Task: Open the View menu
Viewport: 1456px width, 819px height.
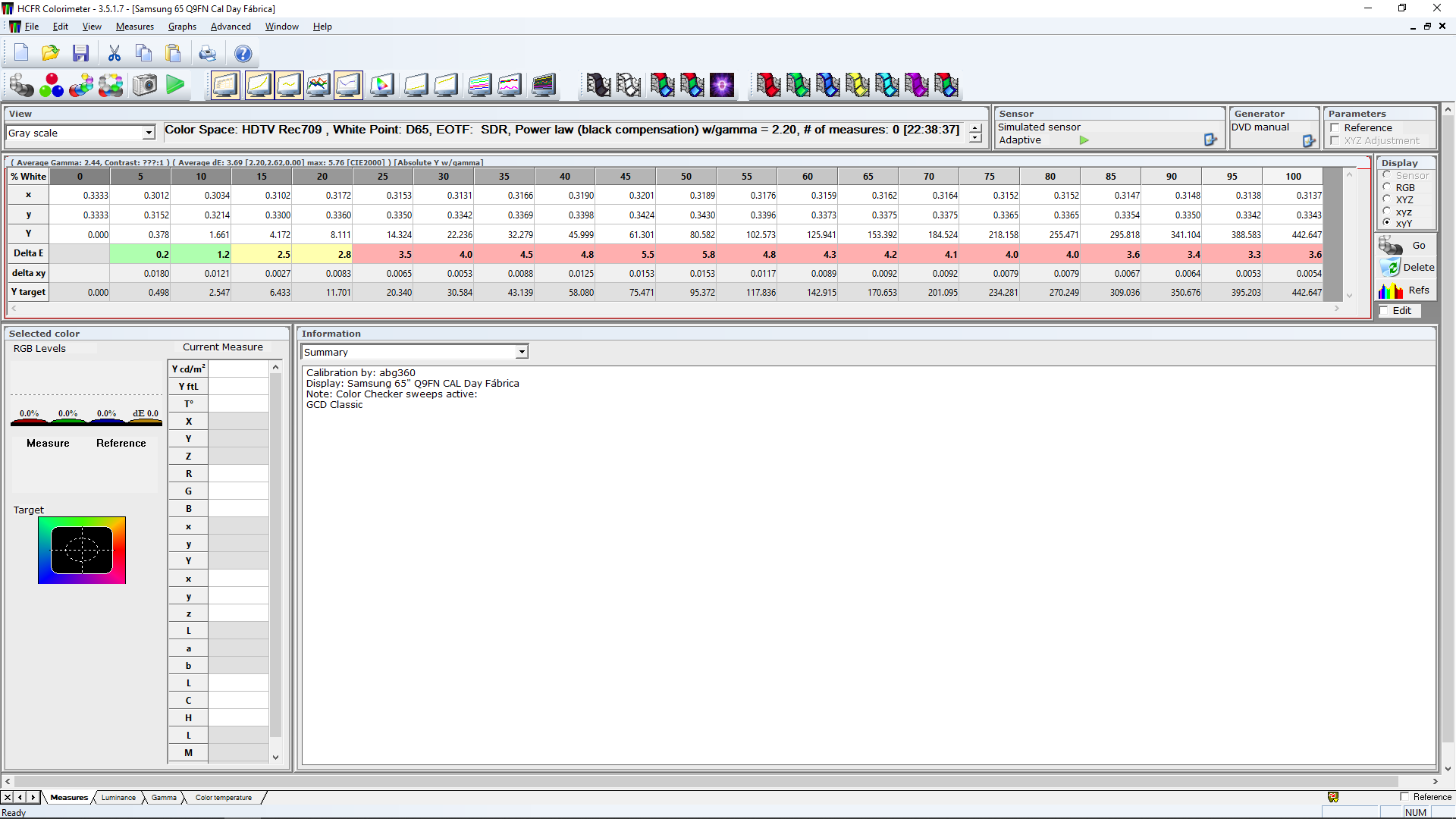Action: click(x=92, y=27)
